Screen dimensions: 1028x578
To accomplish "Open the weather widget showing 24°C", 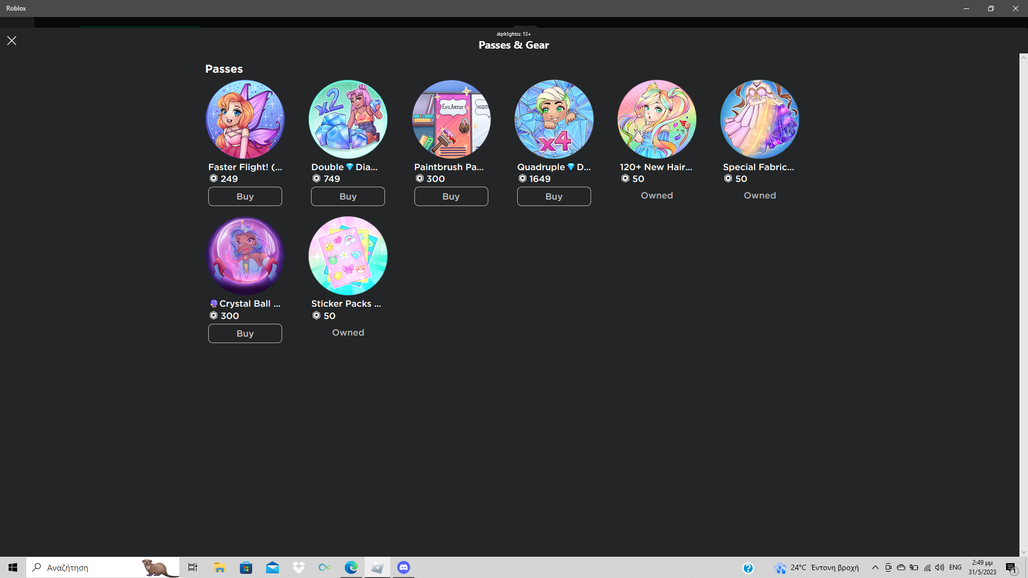I will click(816, 568).
